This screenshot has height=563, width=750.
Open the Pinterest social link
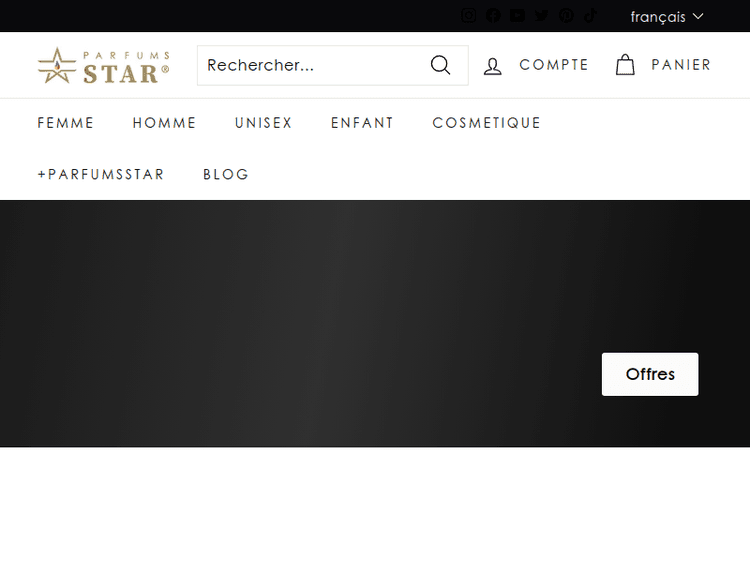pos(566,16)
